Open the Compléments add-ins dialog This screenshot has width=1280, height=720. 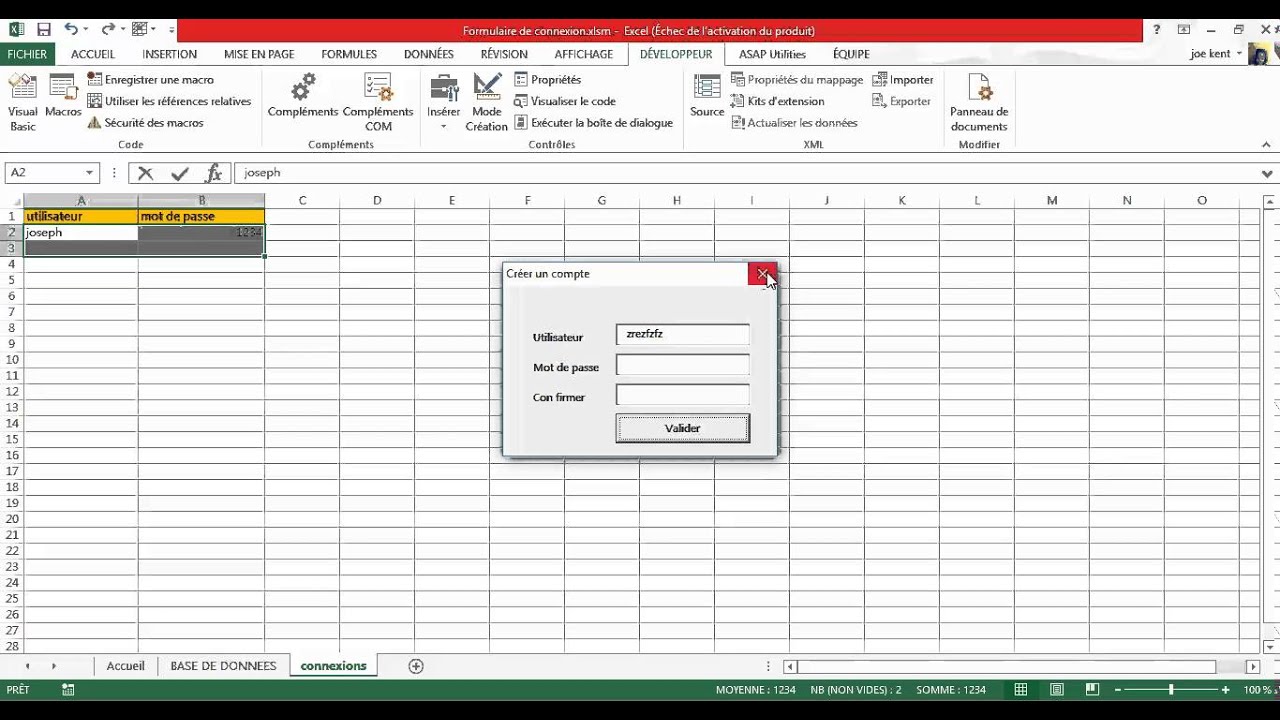(303, 97)
